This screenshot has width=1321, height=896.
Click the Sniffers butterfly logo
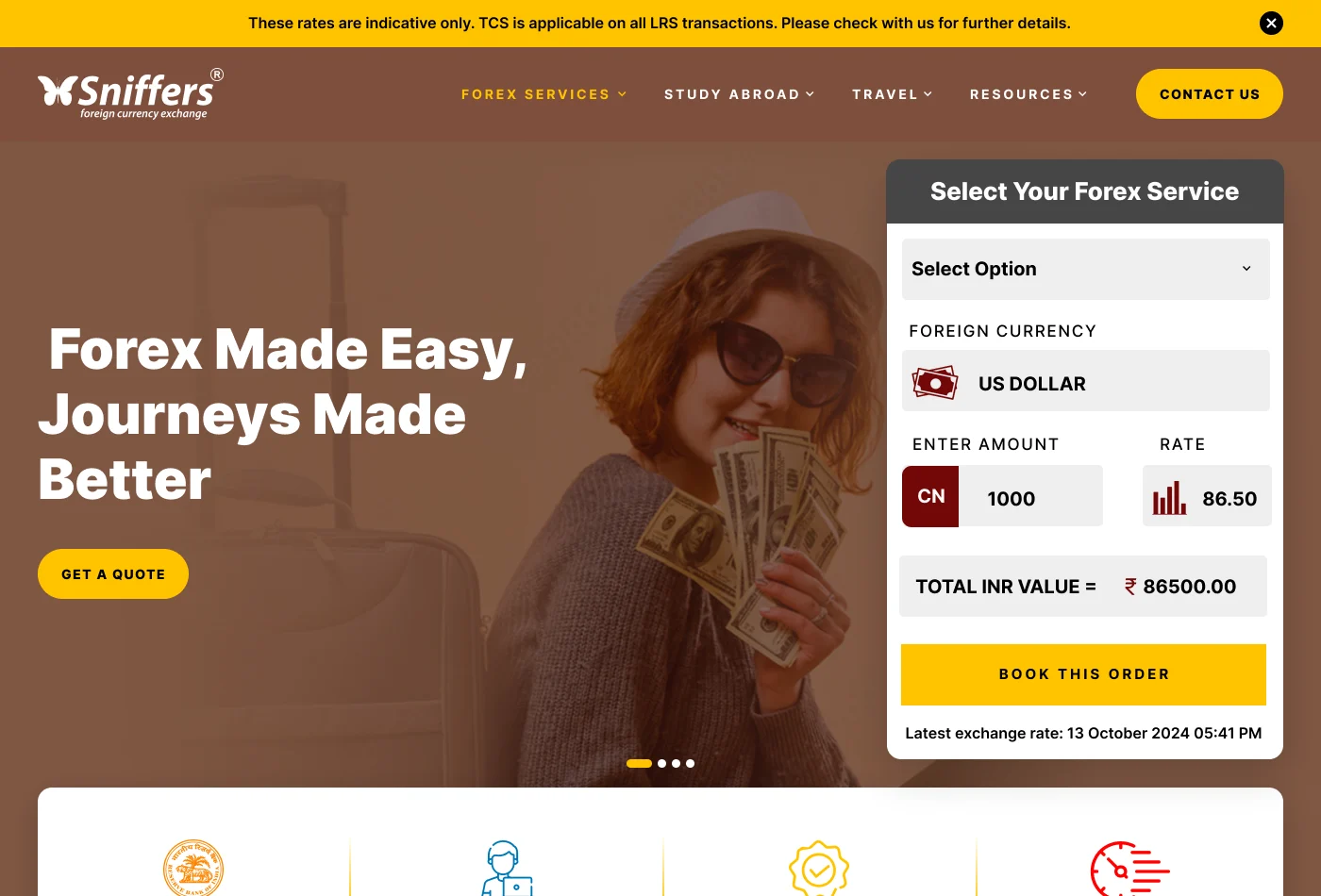coord(131,93)
